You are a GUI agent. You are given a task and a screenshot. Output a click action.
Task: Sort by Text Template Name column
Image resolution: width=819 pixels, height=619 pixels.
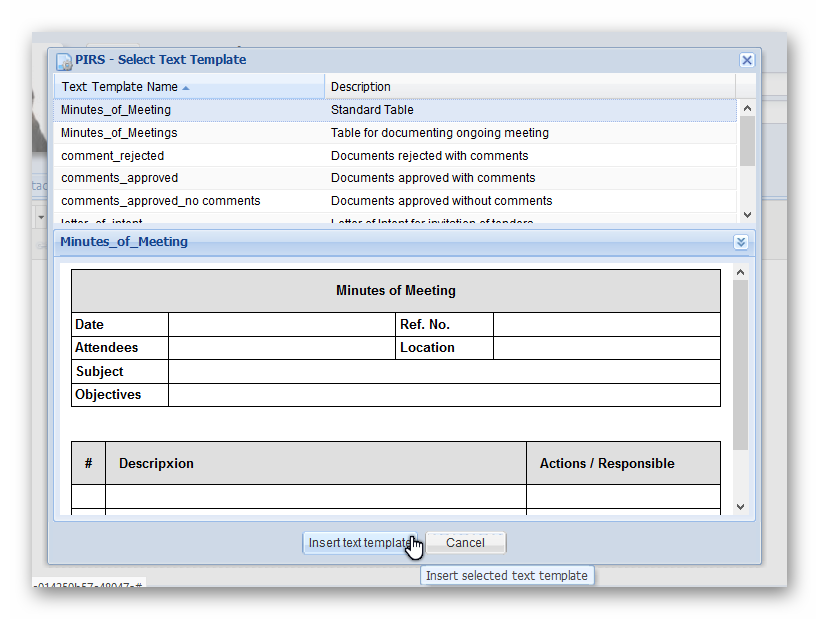(x=120, y=87)
